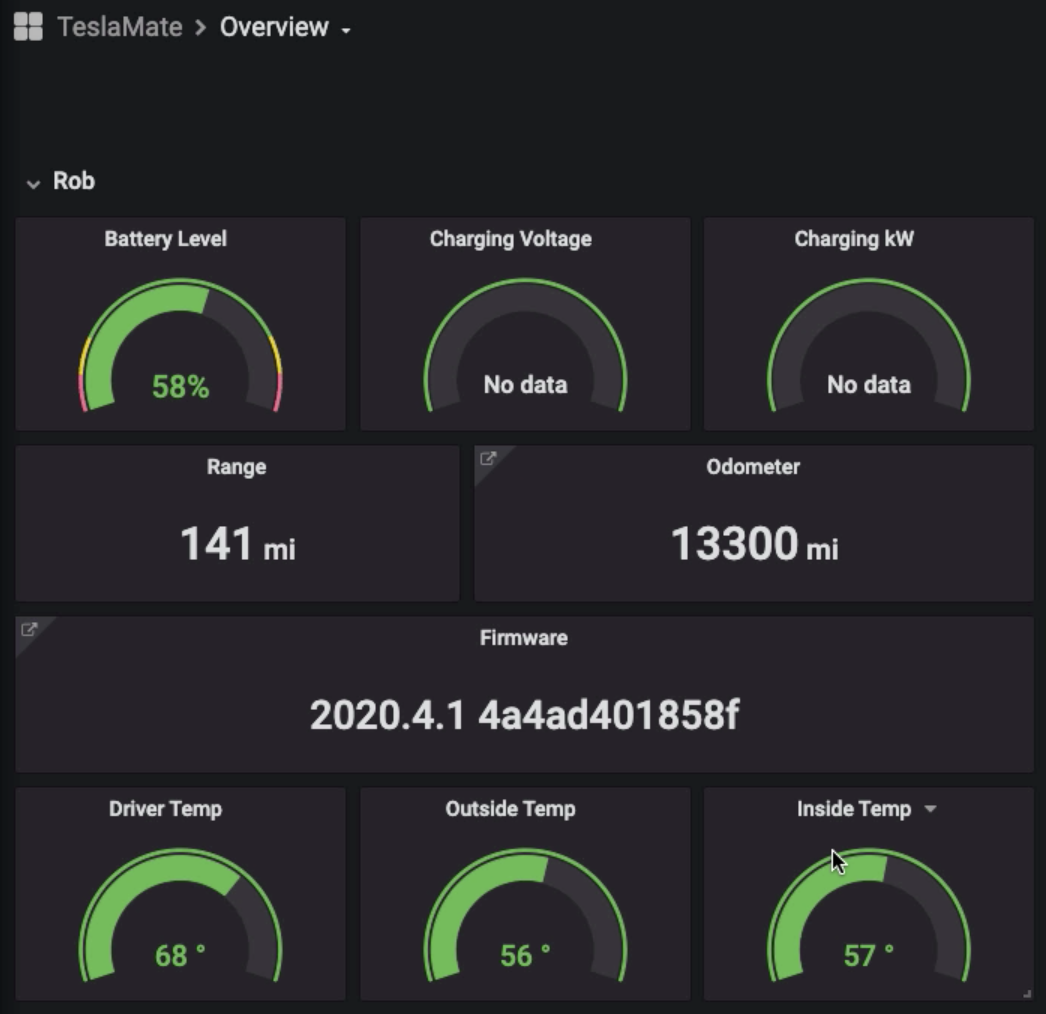Open the Inside Temp panel menu arrow
The image size is (1046, 1014).
click(x=930, y=809)
